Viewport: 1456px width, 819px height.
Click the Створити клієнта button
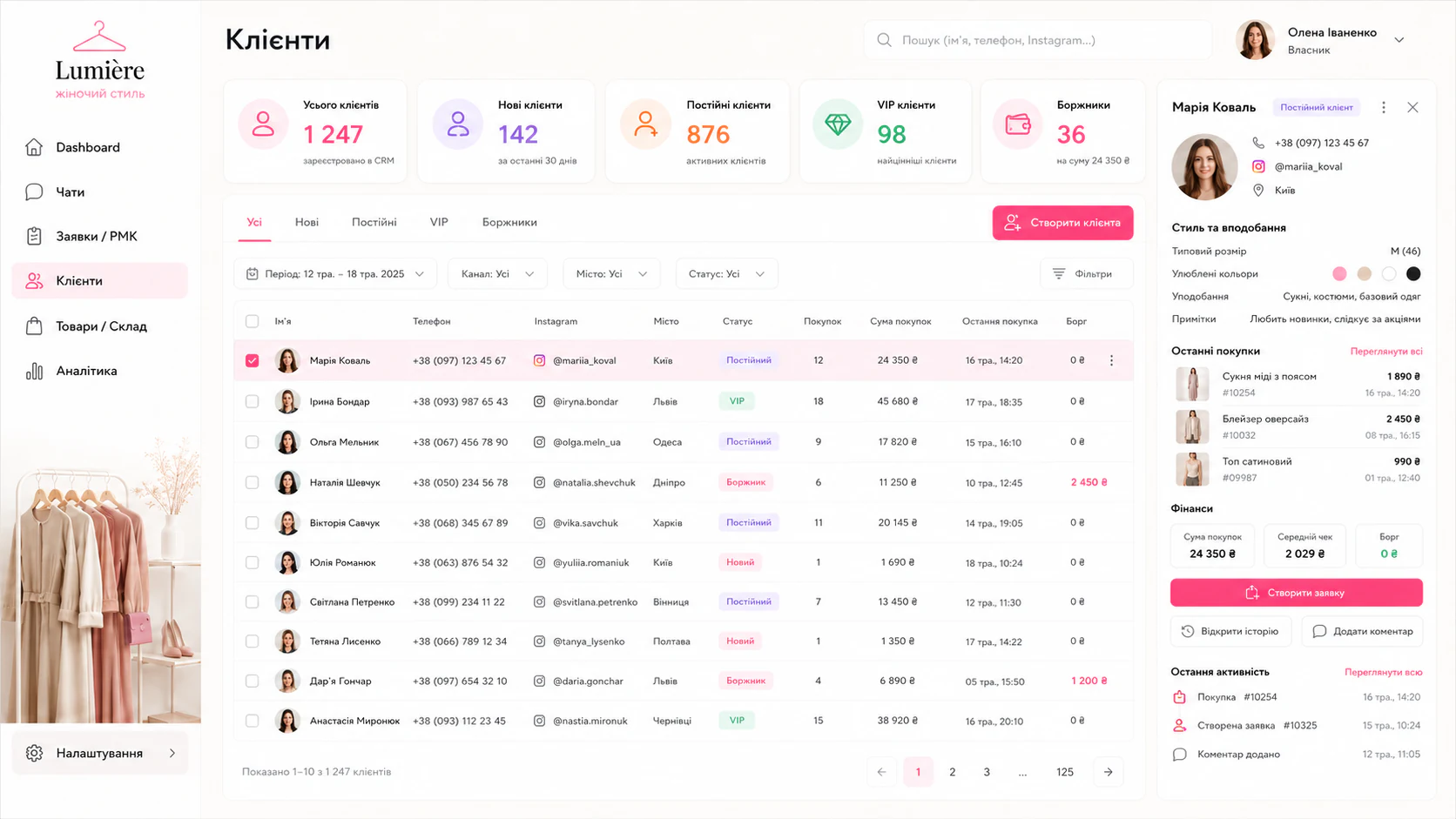click(1062, 223)
